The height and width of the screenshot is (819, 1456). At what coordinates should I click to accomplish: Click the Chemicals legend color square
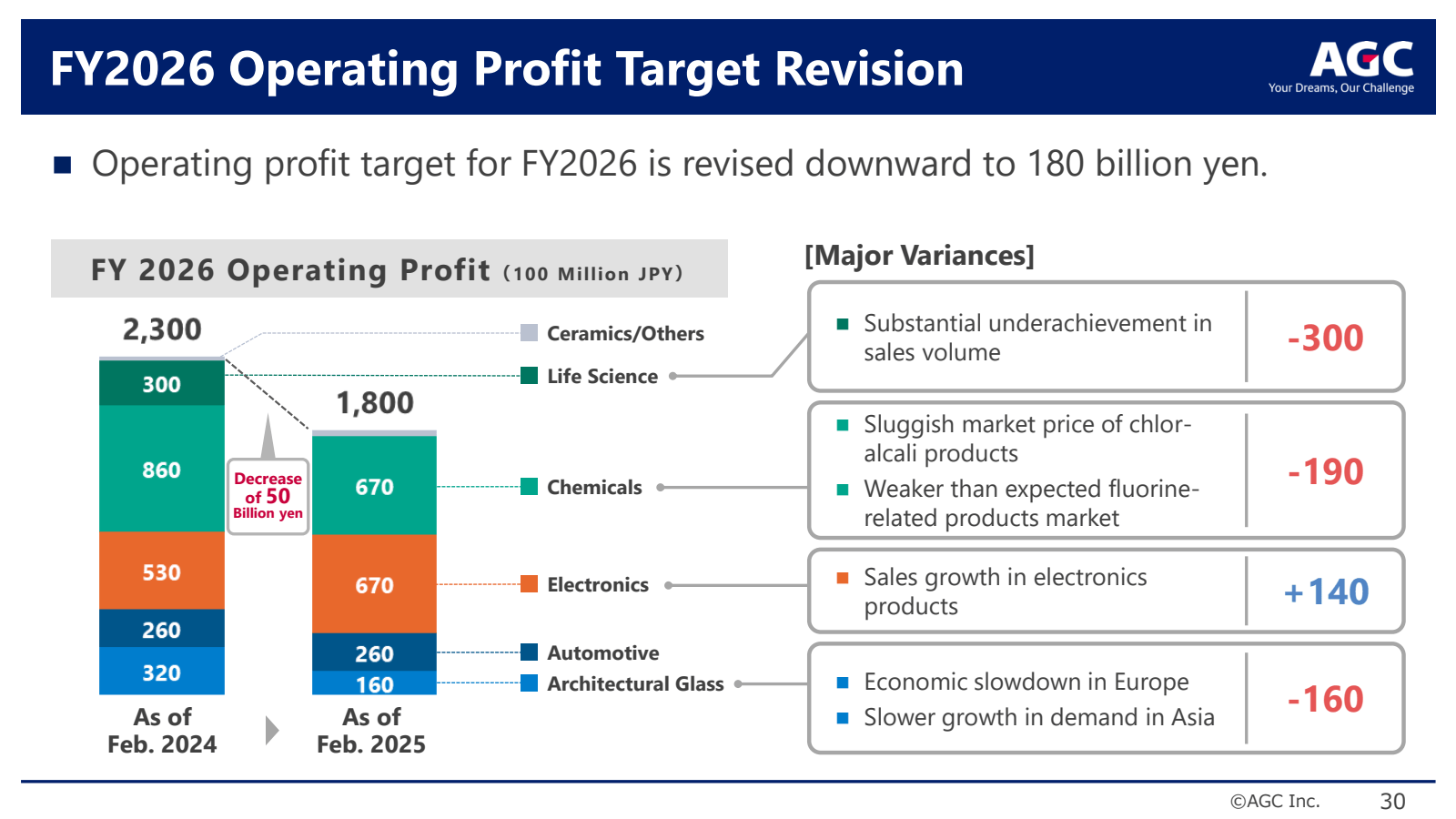pyautogui.click(x=529, y=486)
